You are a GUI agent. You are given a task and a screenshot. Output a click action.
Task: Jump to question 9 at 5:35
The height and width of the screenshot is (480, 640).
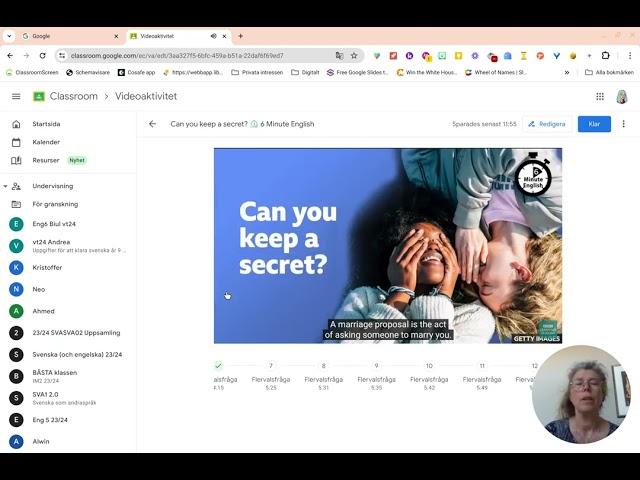tap(376, 366)
